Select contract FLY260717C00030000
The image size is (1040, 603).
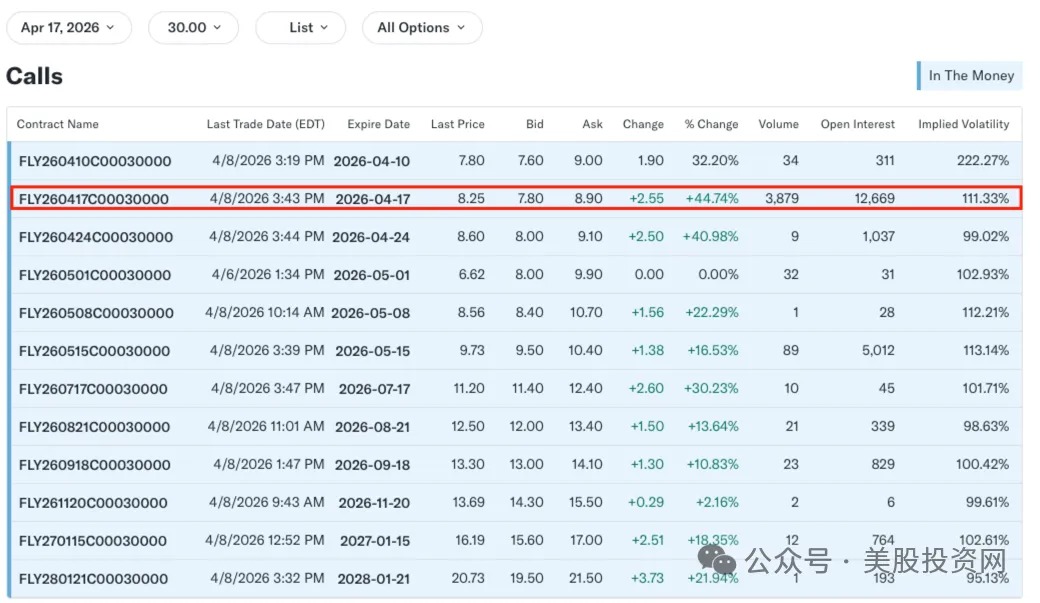(x=93, y=389)
